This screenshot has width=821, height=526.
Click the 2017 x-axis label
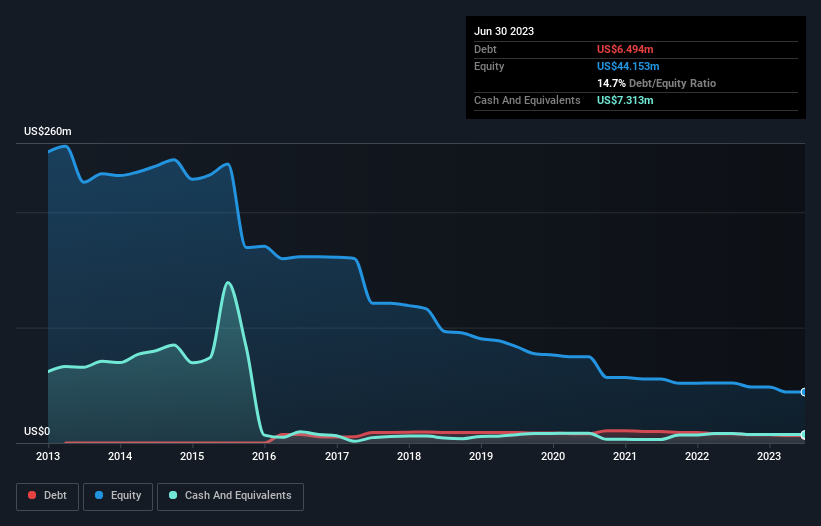[x=337, y=456]
